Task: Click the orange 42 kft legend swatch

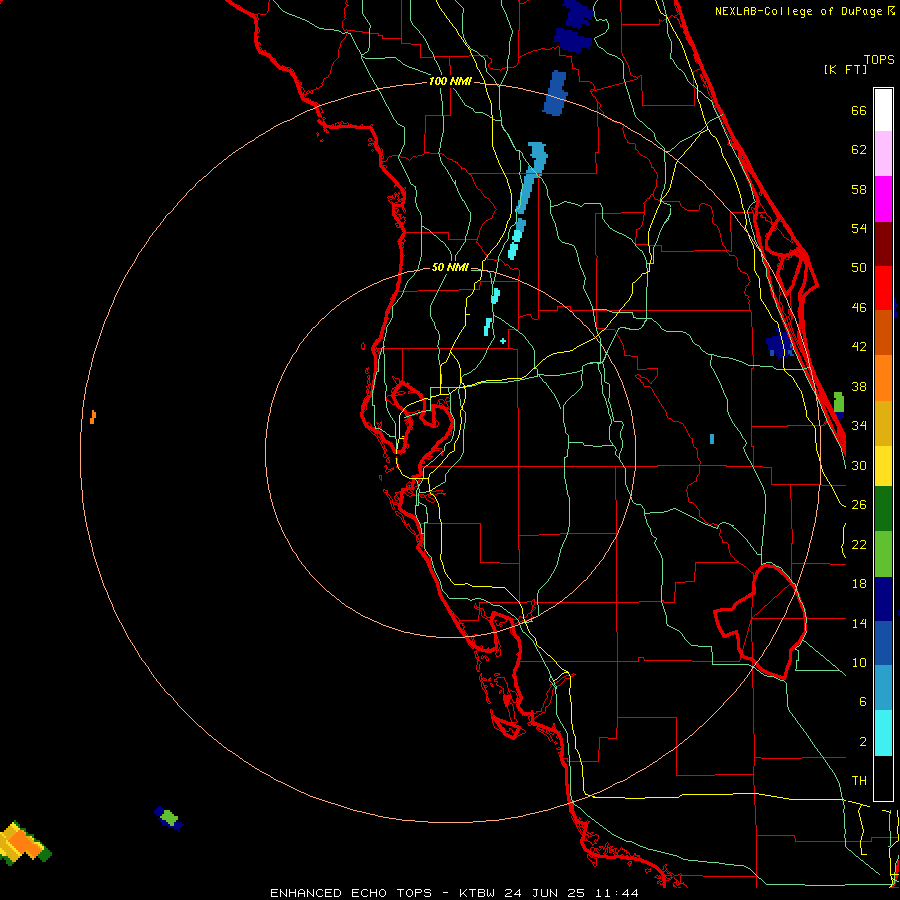Action: click(x=883, y=378)
